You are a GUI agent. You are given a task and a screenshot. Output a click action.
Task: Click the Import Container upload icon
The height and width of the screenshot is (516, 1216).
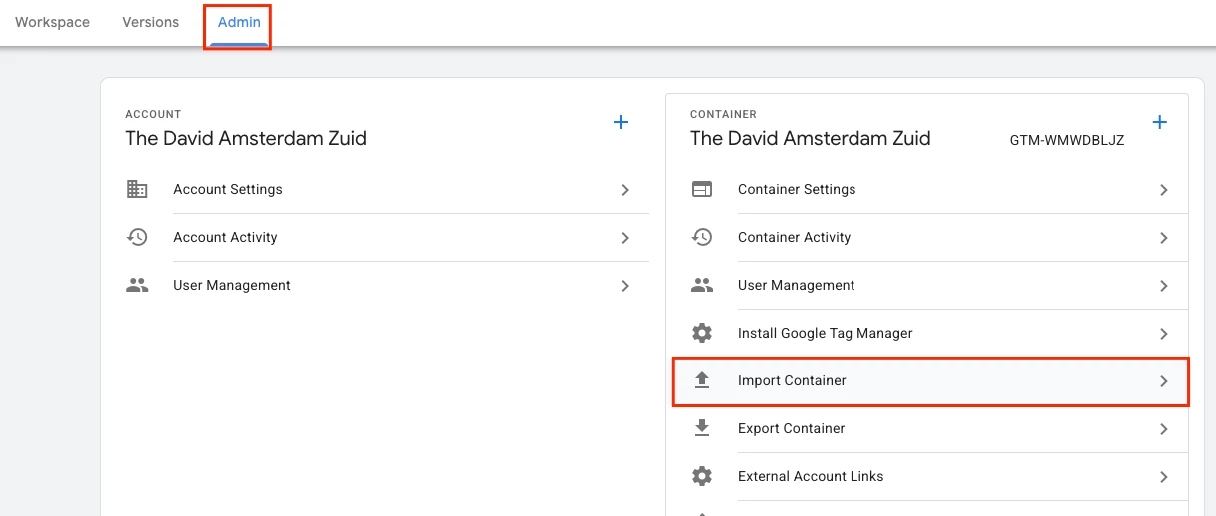point(702,380)
